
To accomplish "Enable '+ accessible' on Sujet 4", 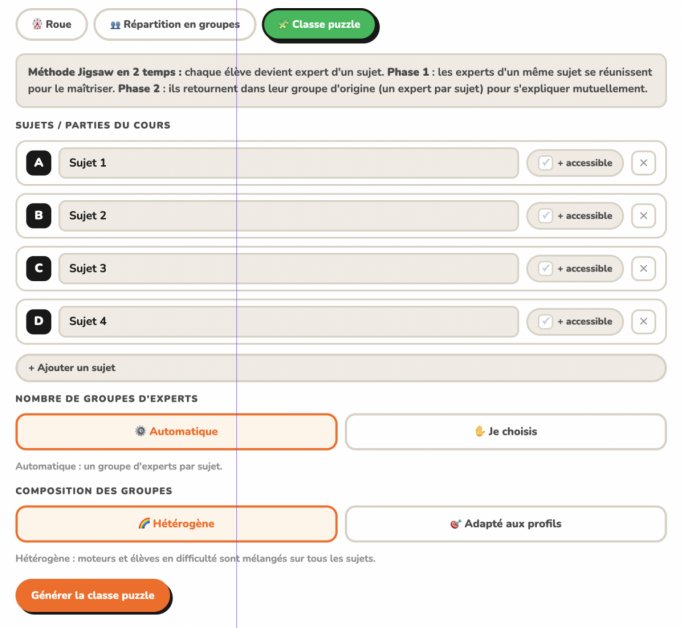I will (x=545, y=321).
